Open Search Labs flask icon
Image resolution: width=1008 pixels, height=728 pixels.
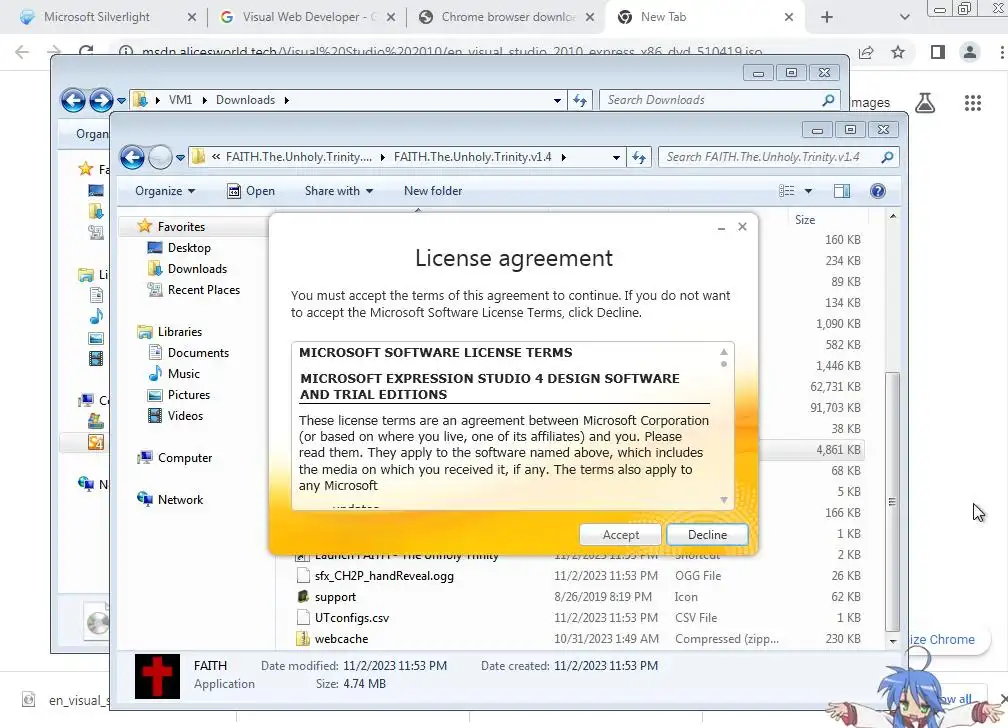click(925, 103)
